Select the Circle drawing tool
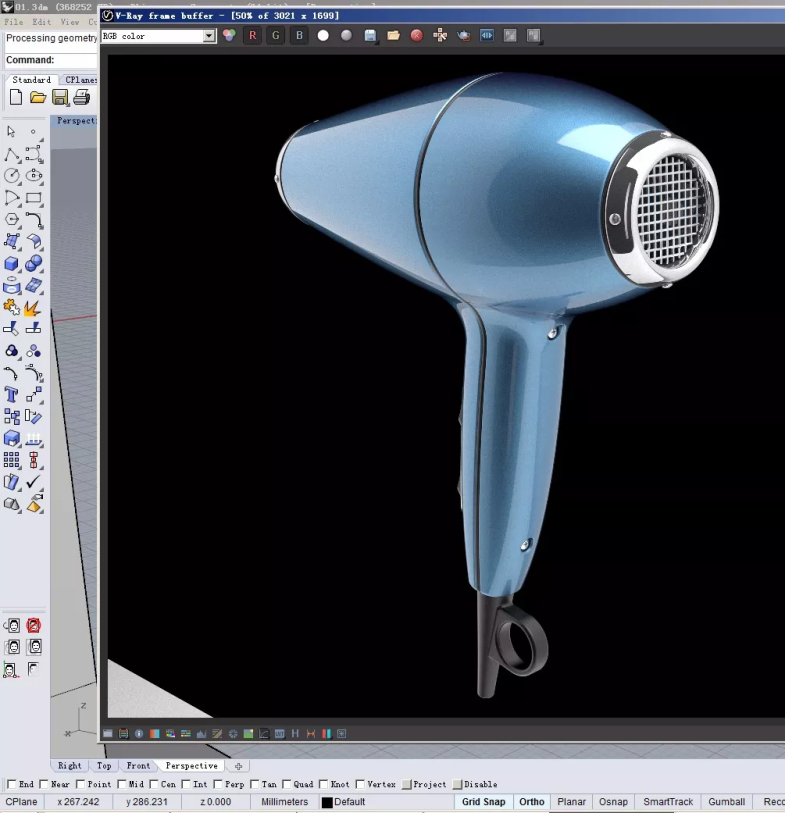 [x=12, y=176]
